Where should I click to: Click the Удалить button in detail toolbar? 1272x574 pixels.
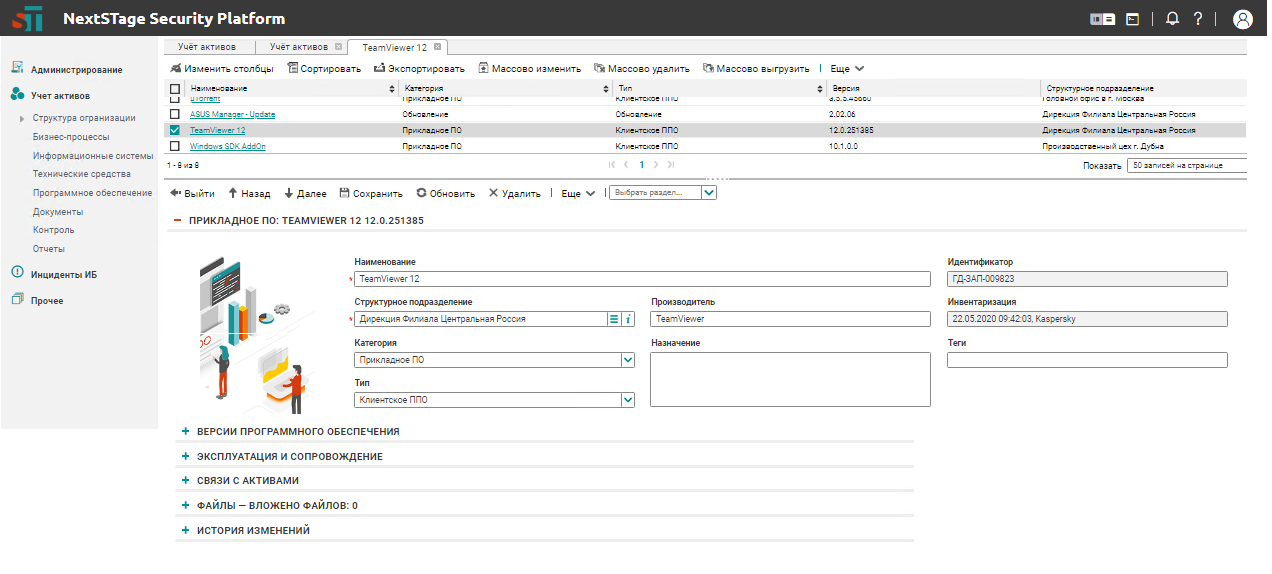coord(514,194)
